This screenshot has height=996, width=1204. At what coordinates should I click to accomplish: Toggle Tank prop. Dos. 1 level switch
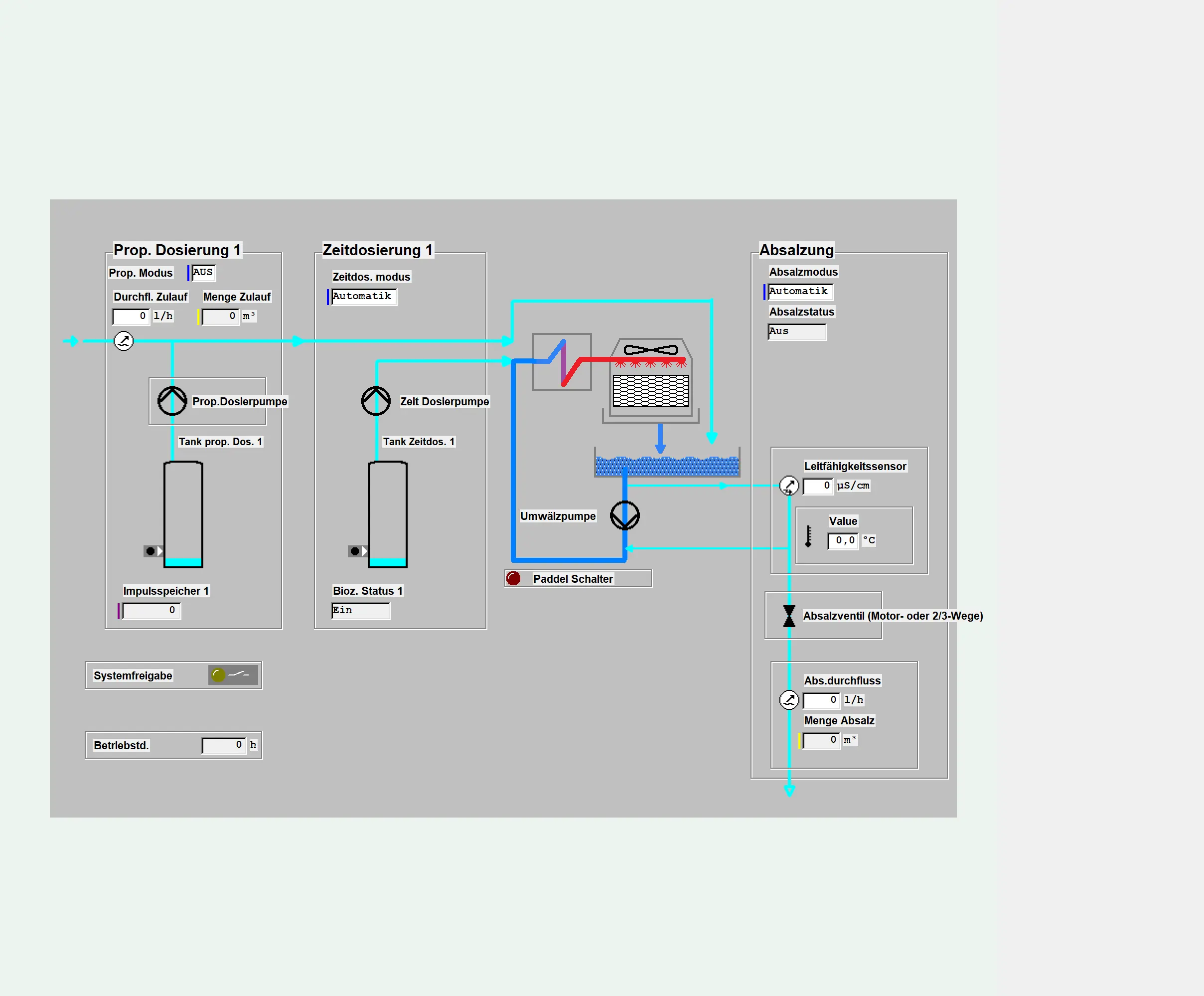pos(152,551)
